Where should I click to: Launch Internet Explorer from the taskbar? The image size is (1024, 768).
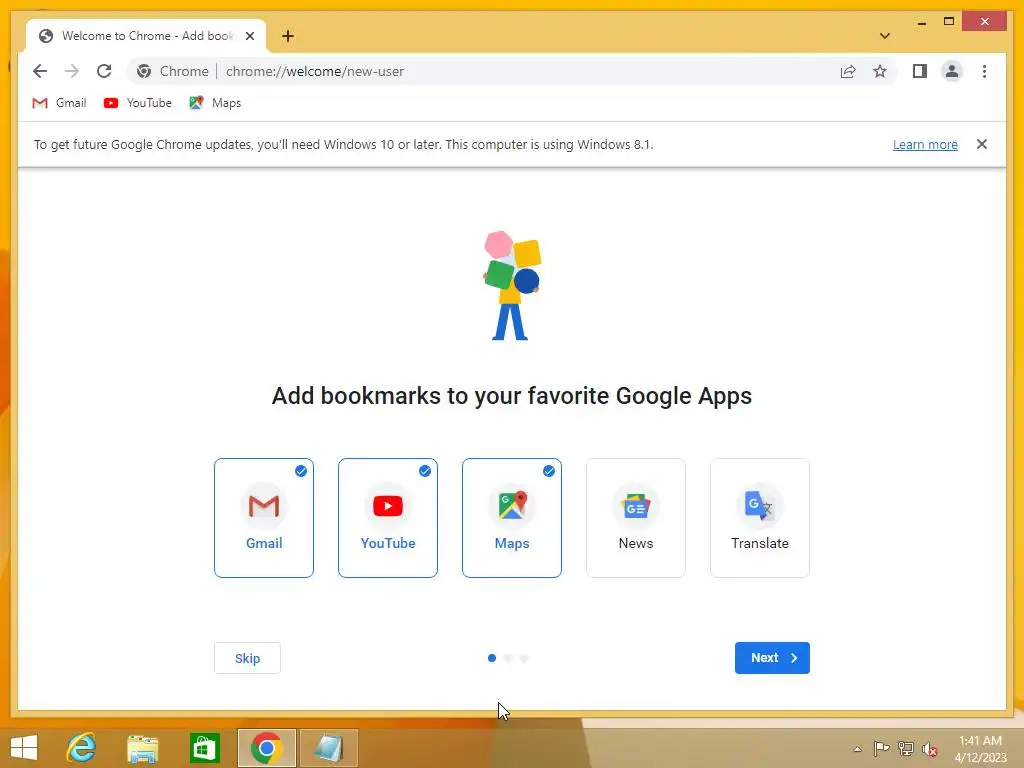(82, 748)
